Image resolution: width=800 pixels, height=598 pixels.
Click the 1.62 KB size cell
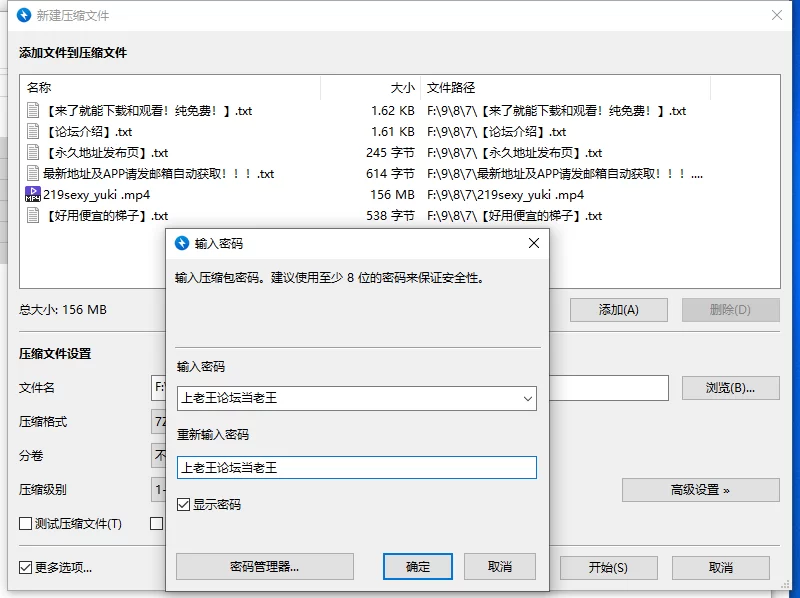click(392, 111)
